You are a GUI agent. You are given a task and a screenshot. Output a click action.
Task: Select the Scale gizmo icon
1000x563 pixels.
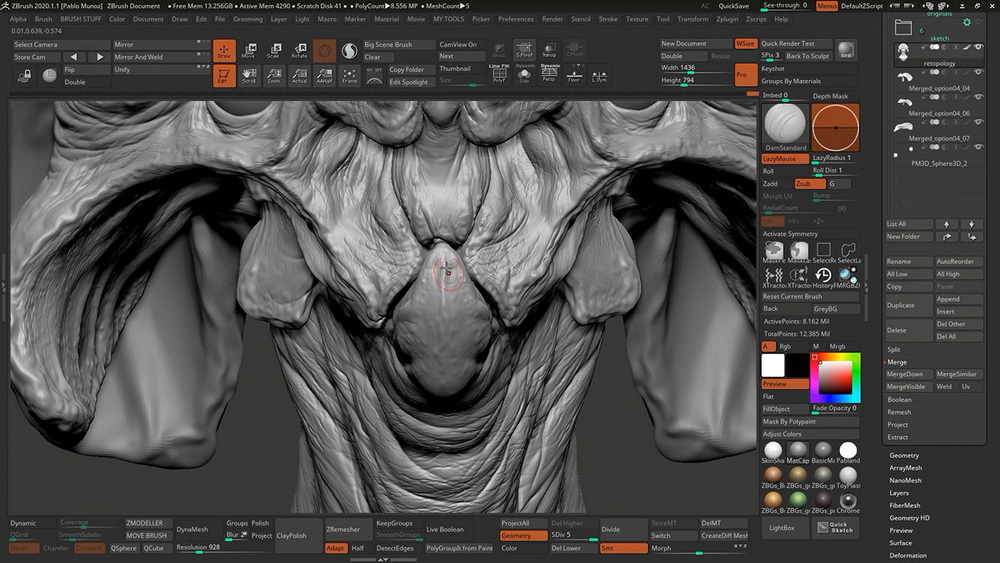coord(274,50)
